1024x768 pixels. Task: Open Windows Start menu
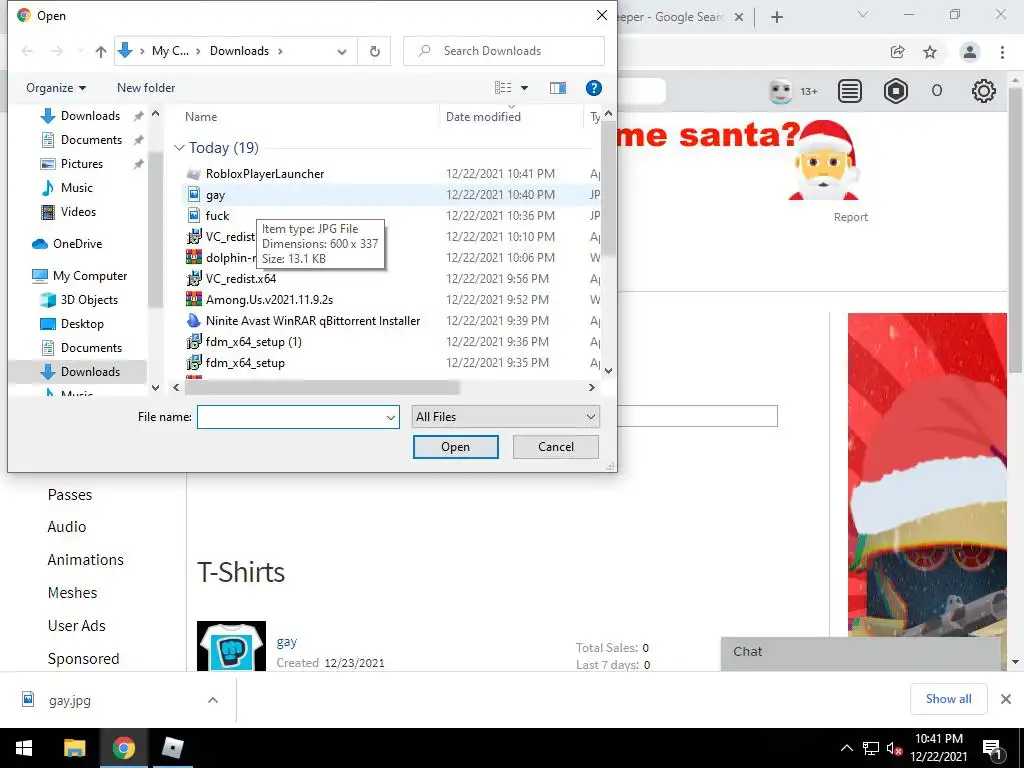24,748
